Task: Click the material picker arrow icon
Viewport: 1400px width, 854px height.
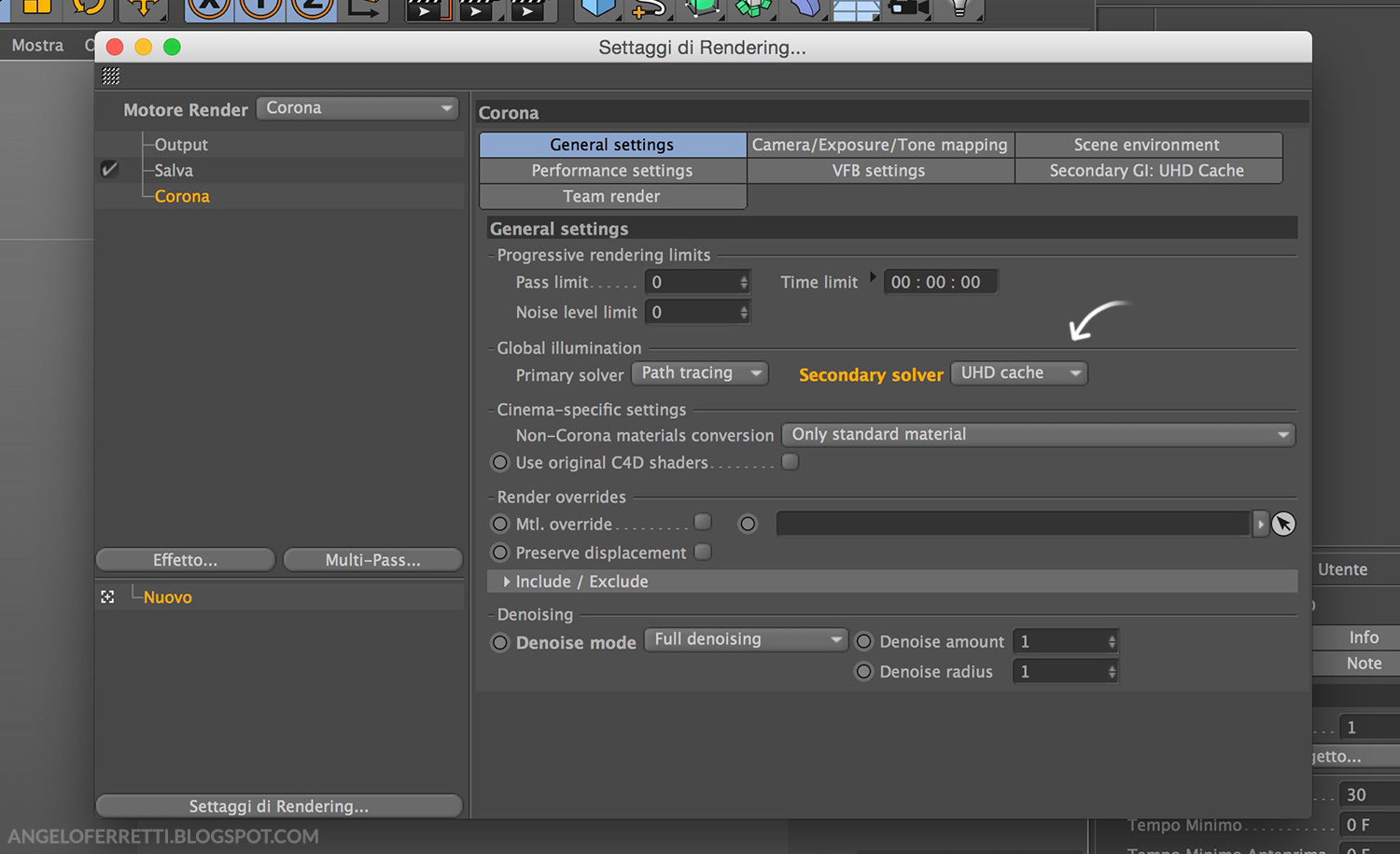Action: pyautogui.click(x=1283, y=525)
